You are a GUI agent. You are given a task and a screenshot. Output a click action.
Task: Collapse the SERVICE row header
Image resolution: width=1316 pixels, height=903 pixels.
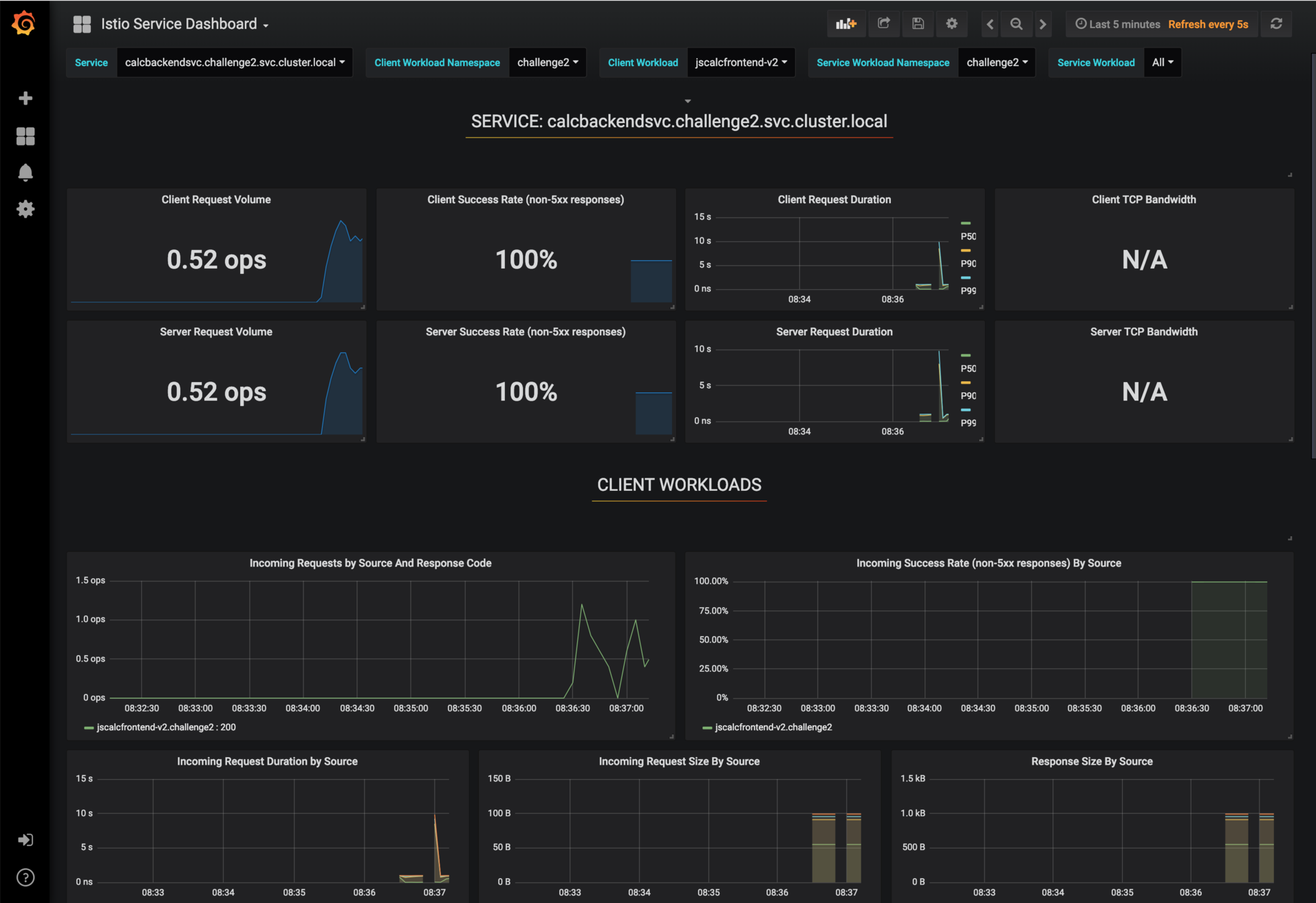click(679, 122)
